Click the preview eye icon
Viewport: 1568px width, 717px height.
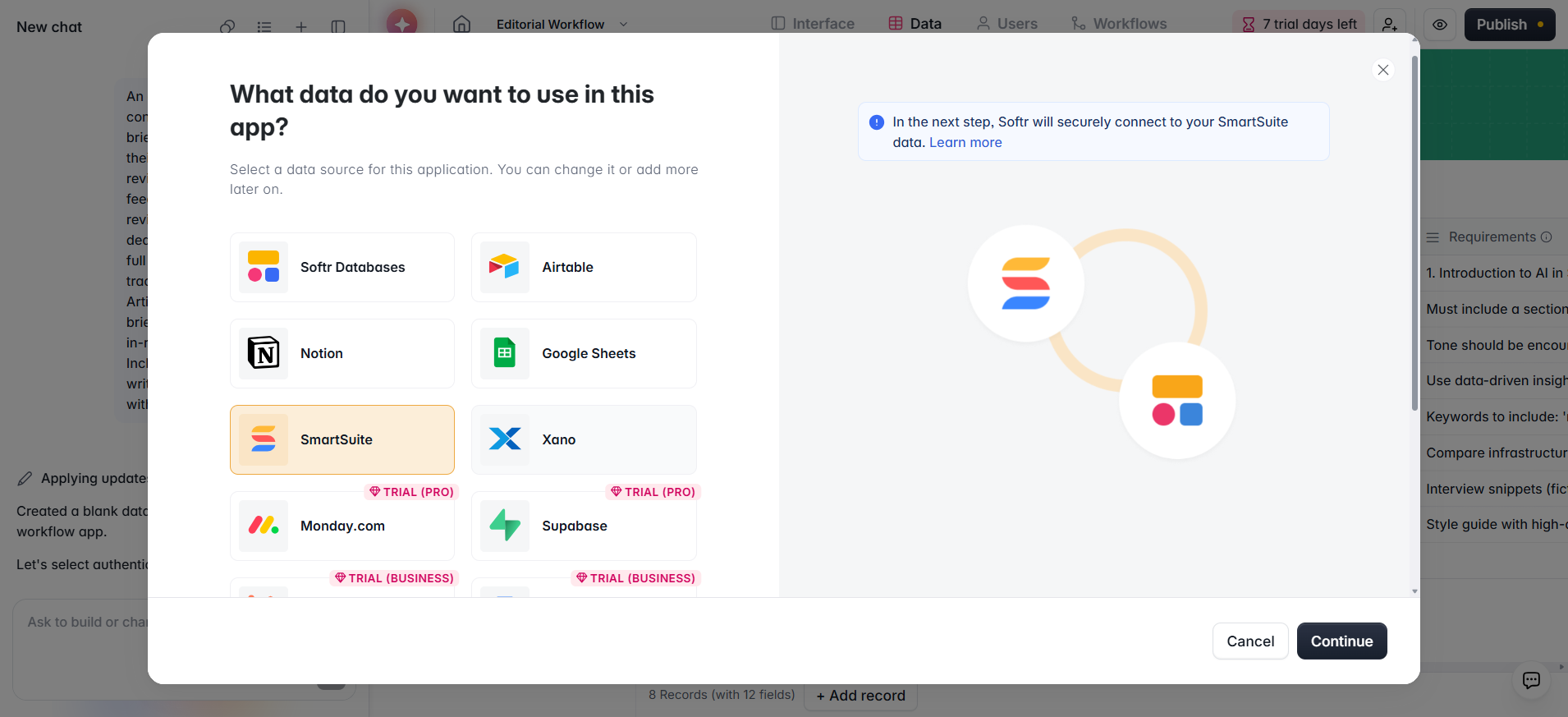pos(1440,25)
